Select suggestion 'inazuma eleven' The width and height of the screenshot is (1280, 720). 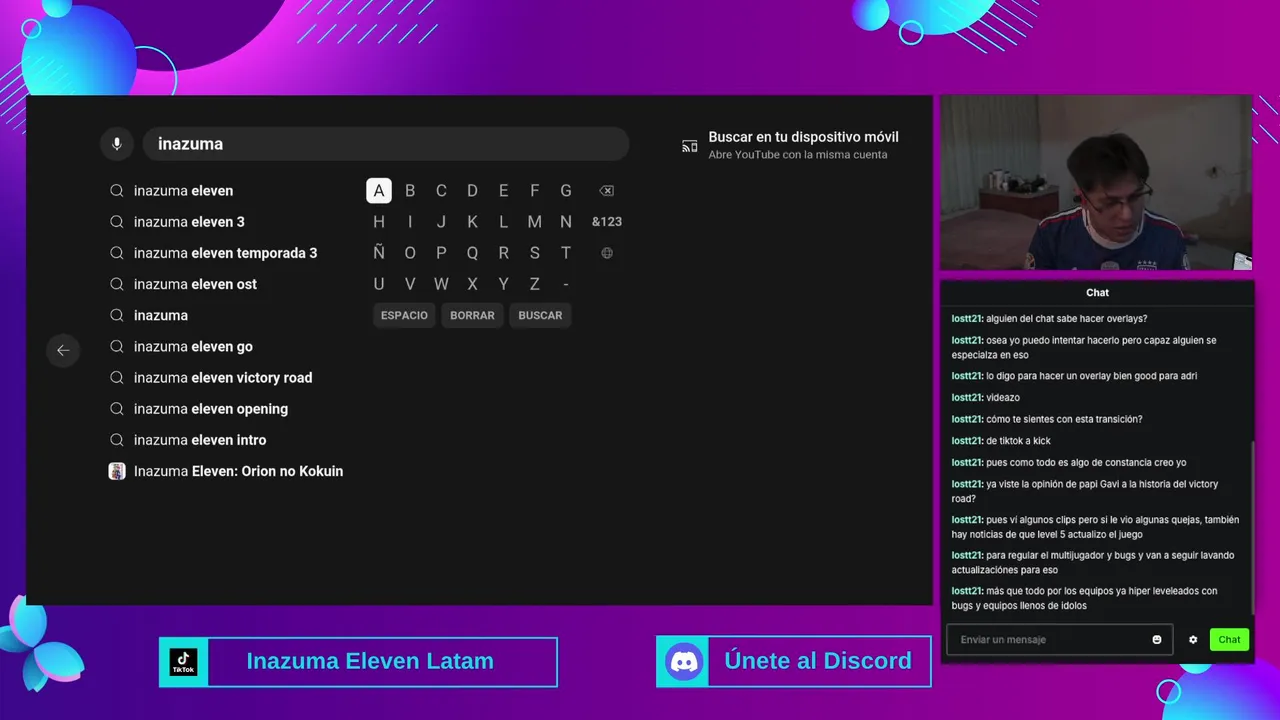click(183, 191)
